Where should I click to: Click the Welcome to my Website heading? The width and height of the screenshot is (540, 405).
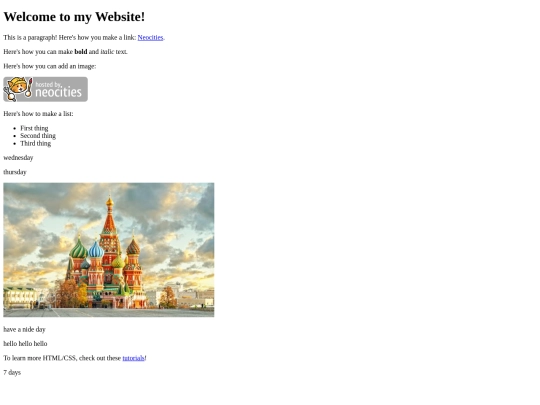point(74,17)
